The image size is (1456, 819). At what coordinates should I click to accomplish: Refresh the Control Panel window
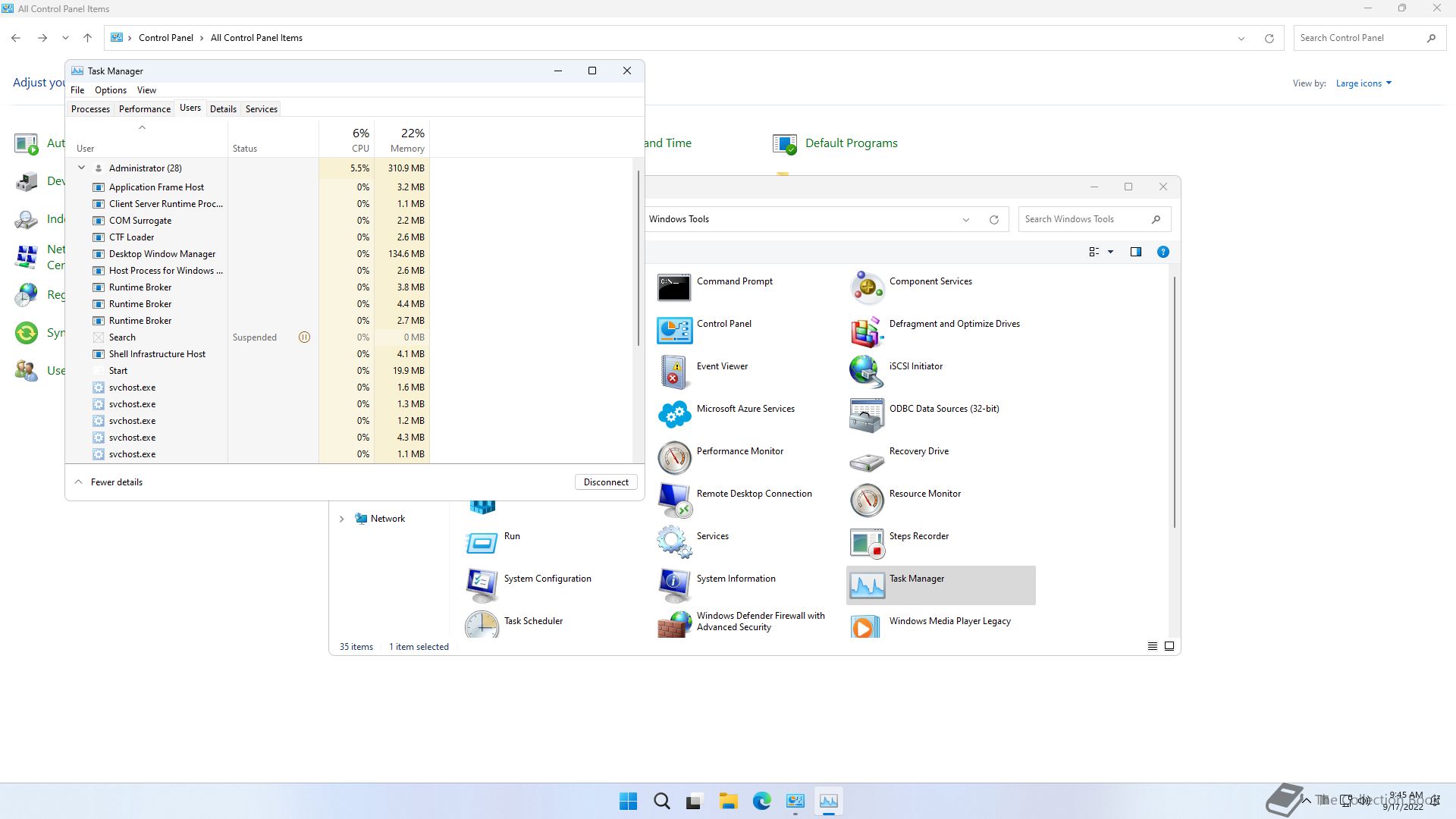tap(1269, 38)
